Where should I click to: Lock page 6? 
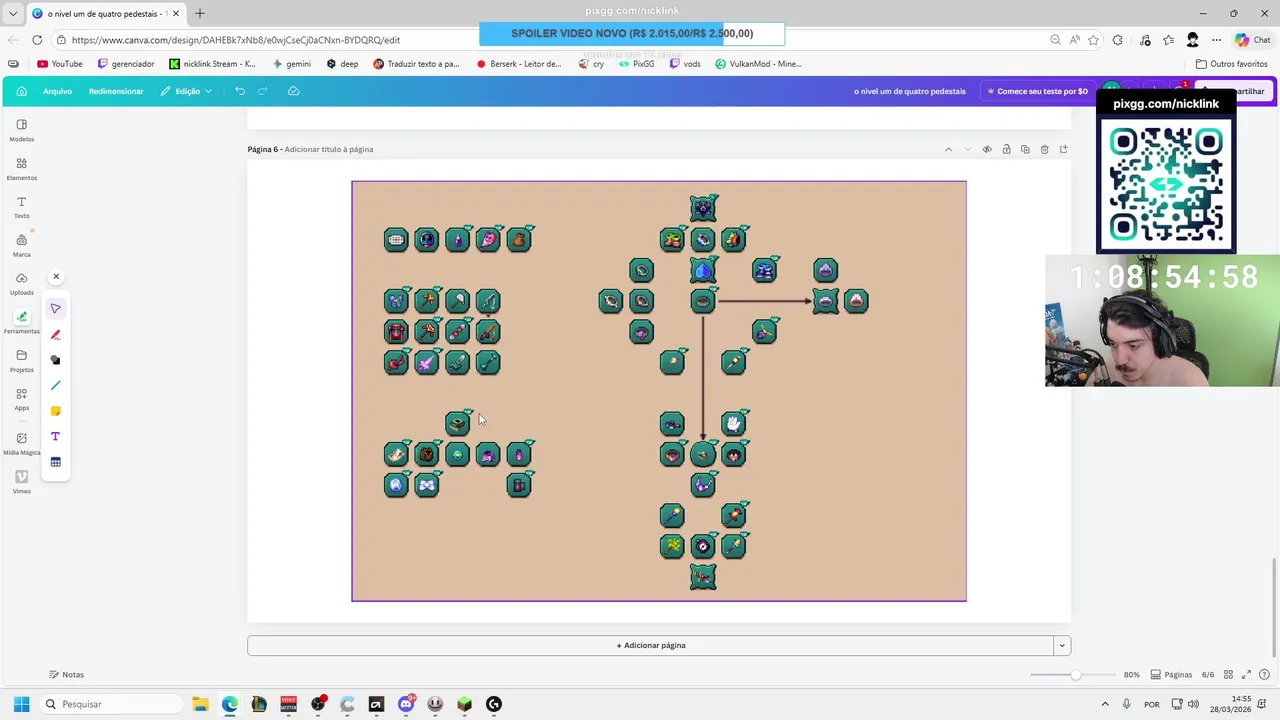pyautogui.click(x=1006, y=149)
